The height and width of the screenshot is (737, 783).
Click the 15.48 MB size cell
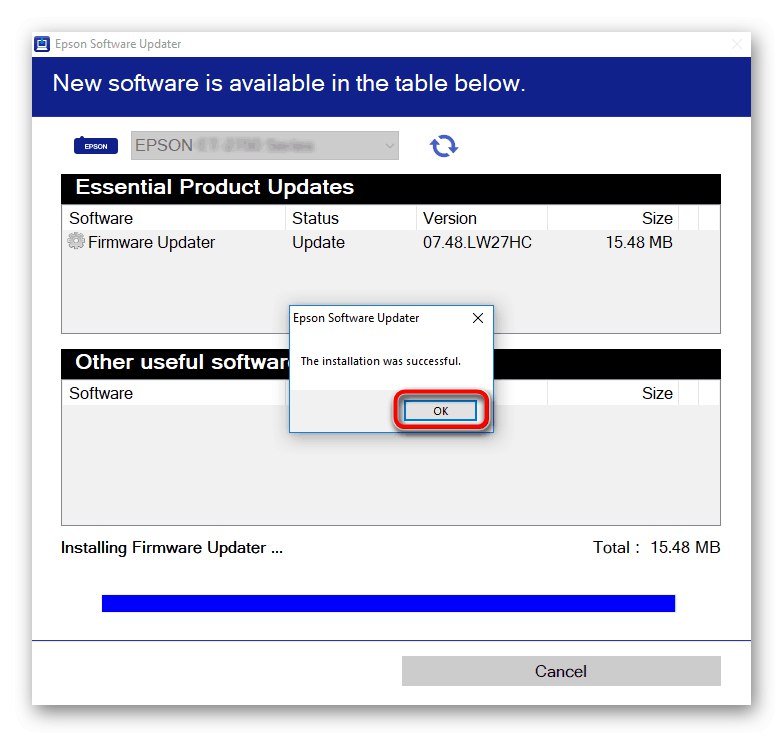tap(639, 243)
